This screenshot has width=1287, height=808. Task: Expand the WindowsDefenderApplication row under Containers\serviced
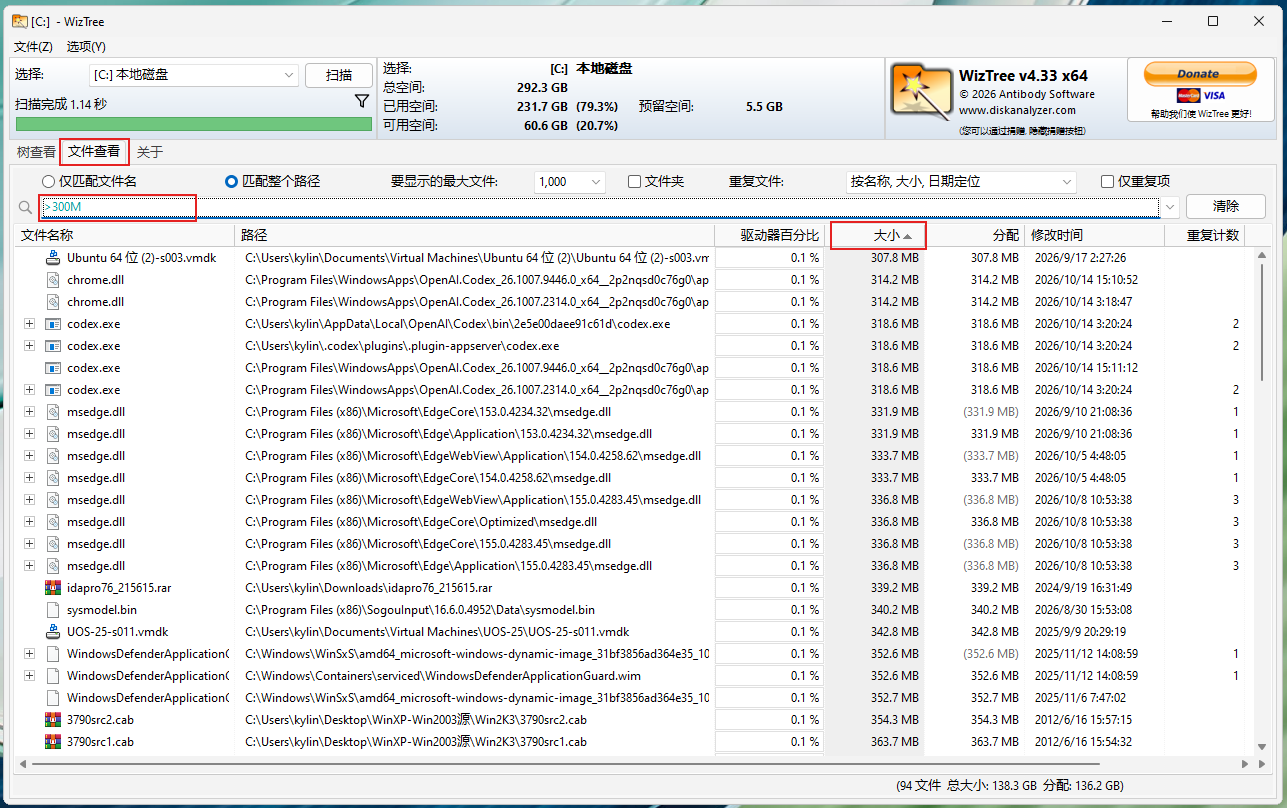pyautogui.click(x=29, y=675)
